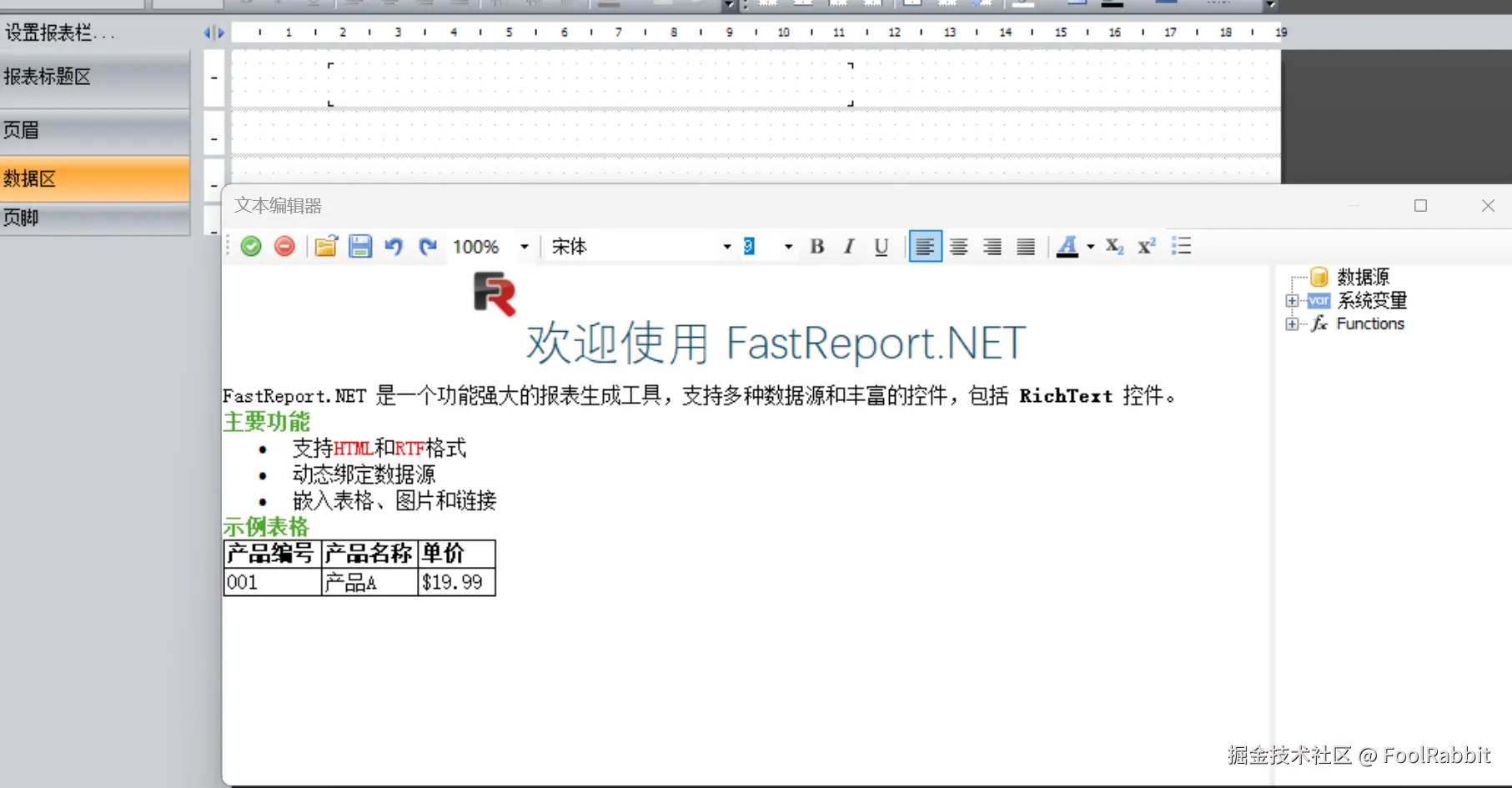Click the font size input field
The width and height of the screenshot is (1512, 788).
[760, 247]
